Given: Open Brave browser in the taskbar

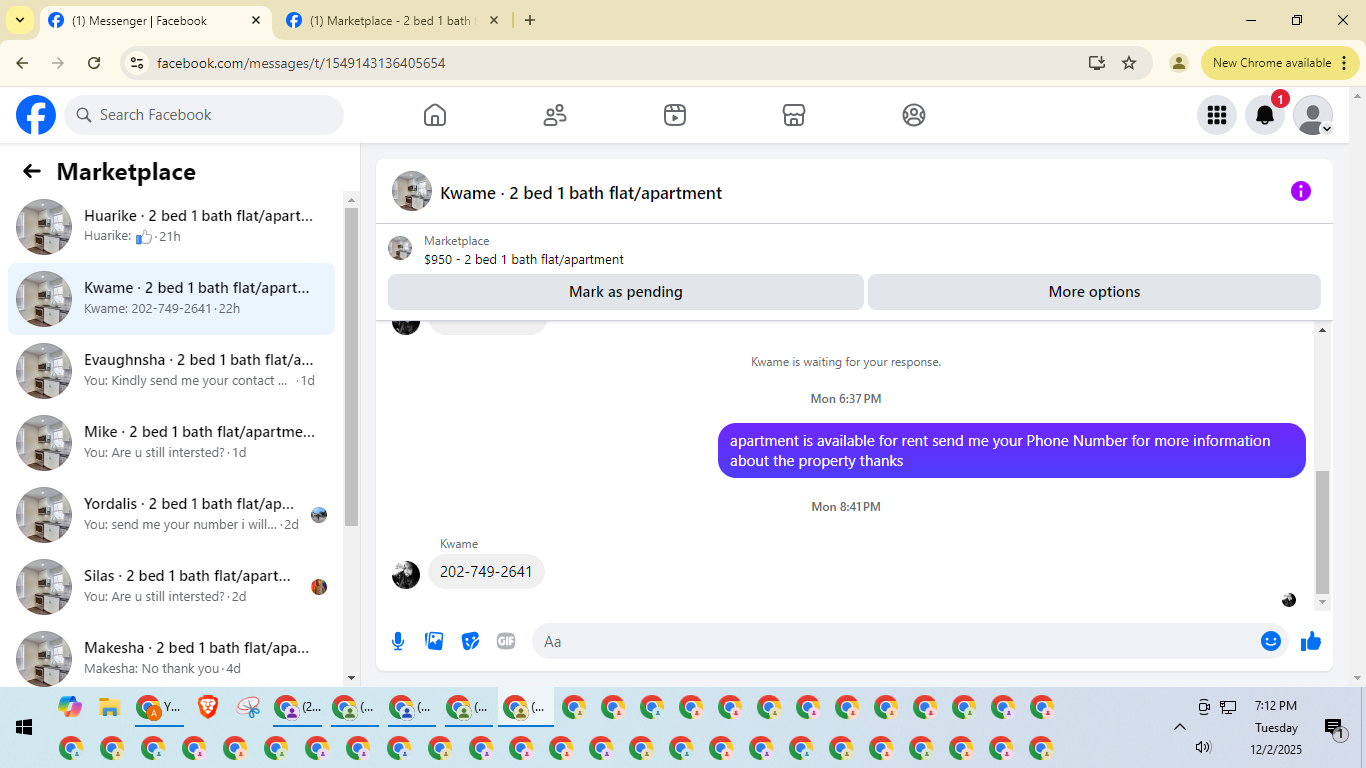Looking at the screenshot, I should (x=207, y=707).
